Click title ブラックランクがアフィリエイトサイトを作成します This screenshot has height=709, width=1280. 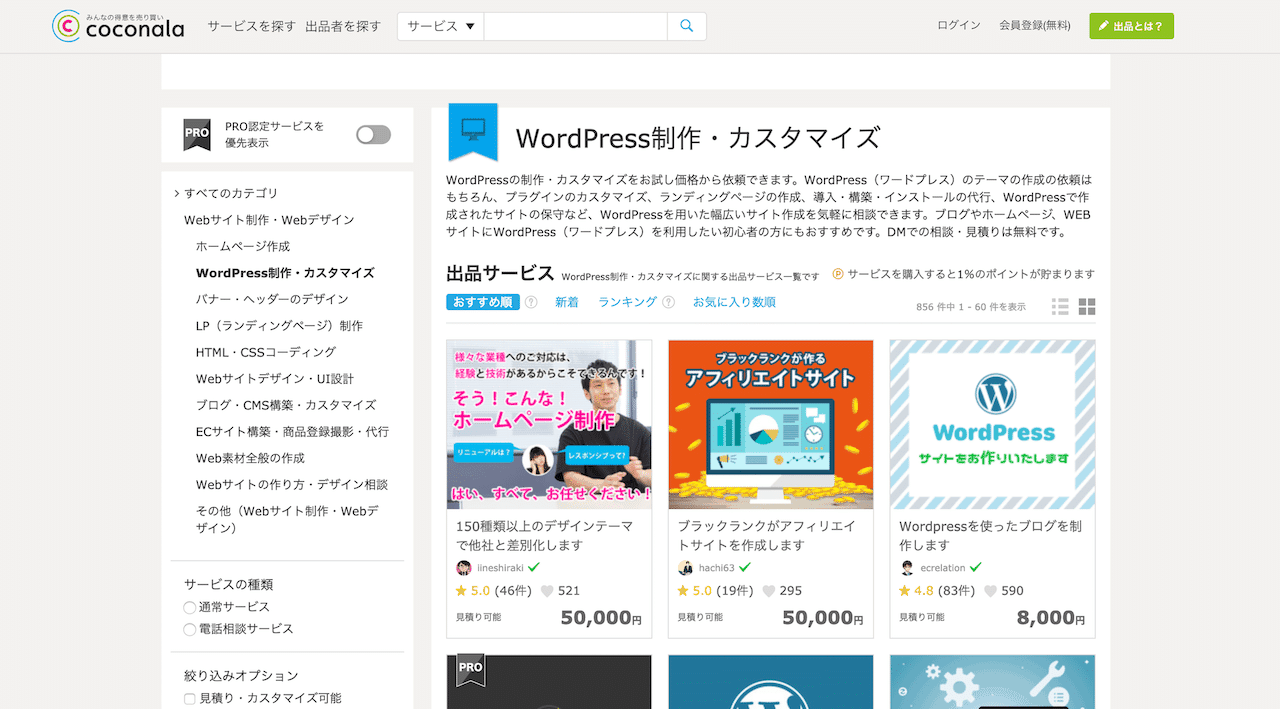click(x=767, y=536)
